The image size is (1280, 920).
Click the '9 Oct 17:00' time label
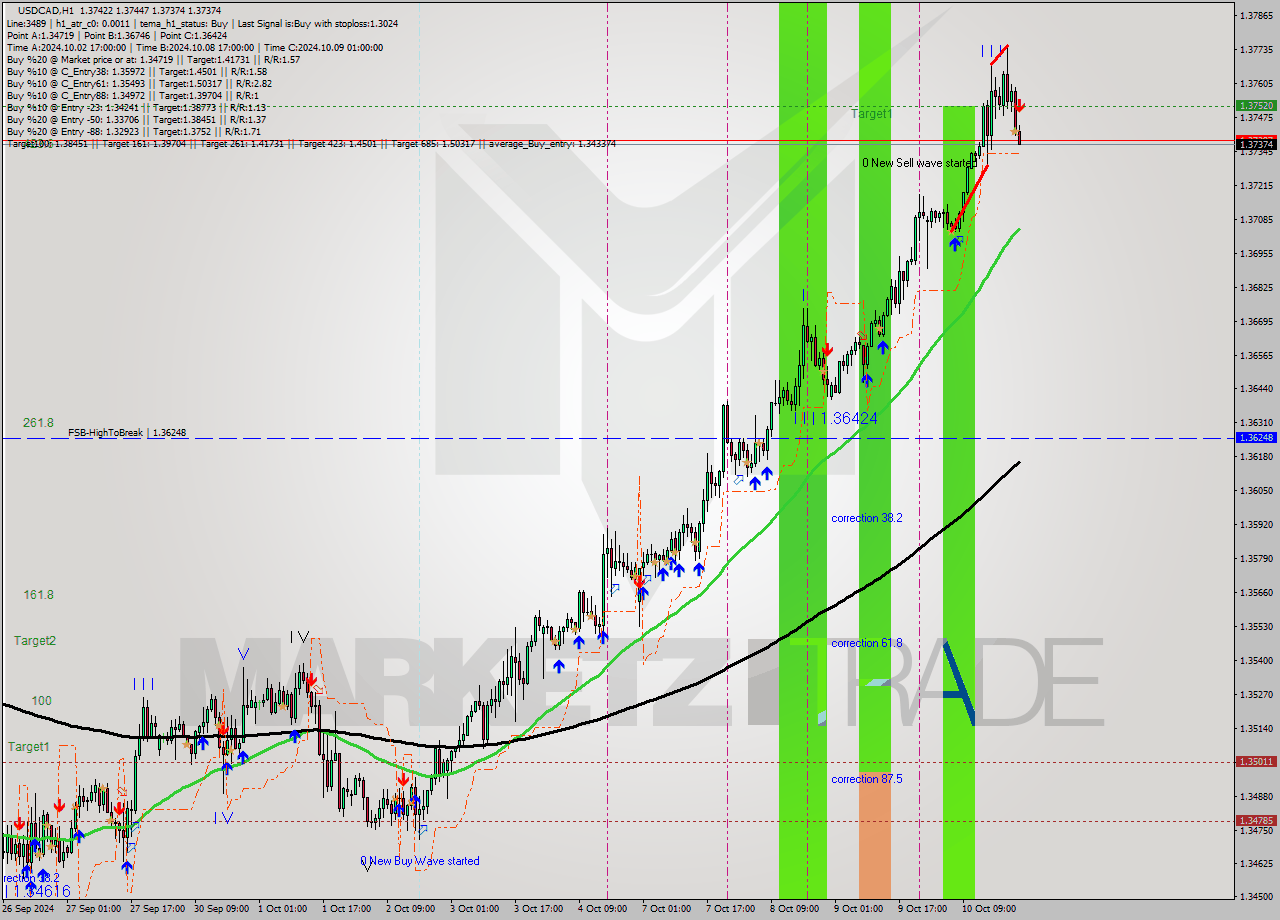(922, 909)
